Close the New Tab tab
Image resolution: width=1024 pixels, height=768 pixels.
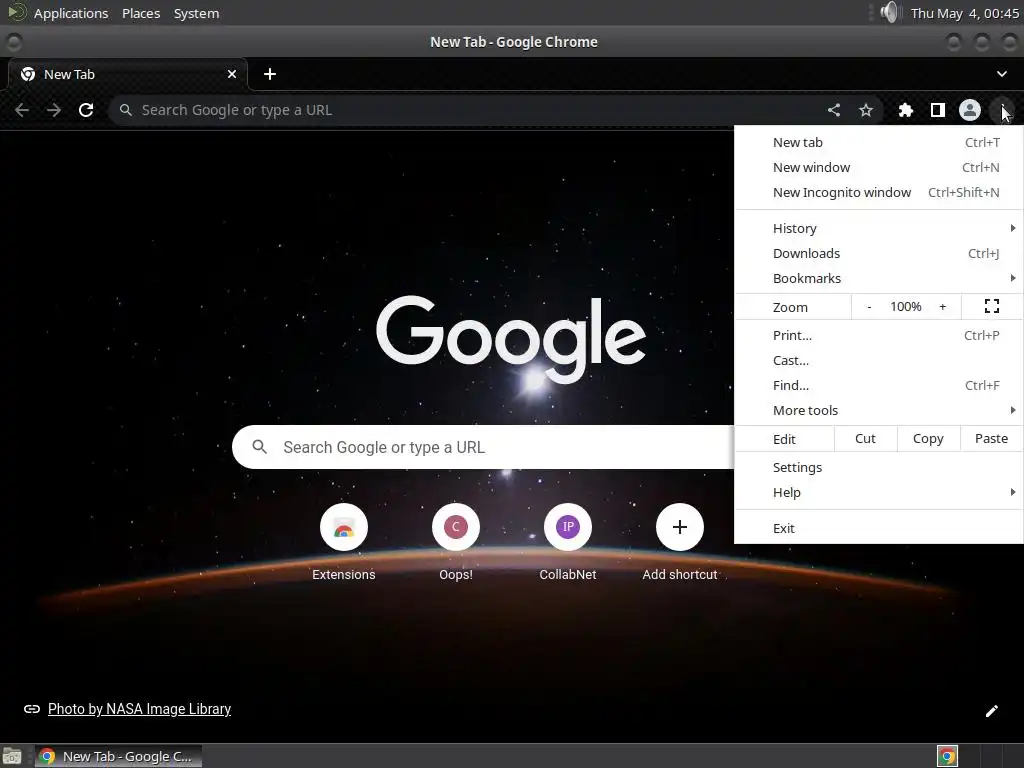click(x=232, y=74)
